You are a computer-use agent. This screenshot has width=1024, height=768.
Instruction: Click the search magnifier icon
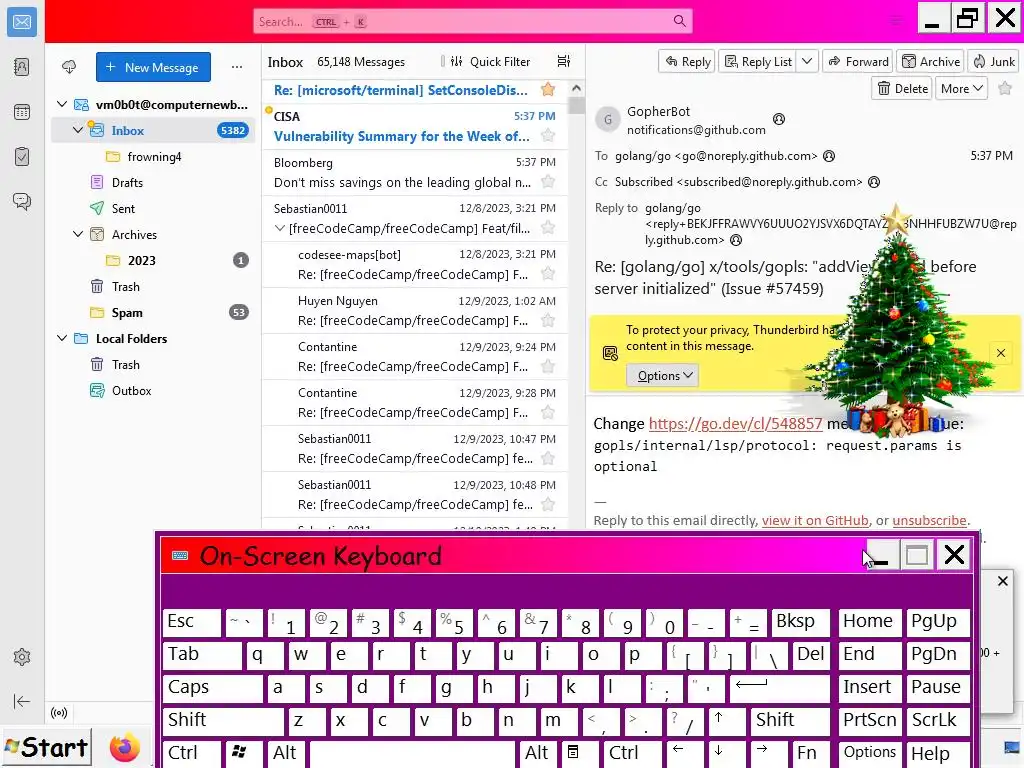679,21
